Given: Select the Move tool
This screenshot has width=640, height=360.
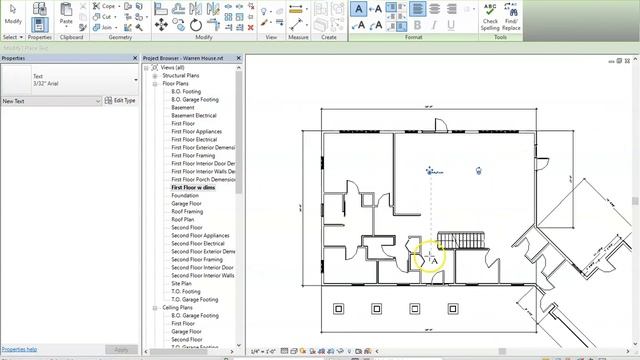Looking at the screenshot, I should point(161,25).
